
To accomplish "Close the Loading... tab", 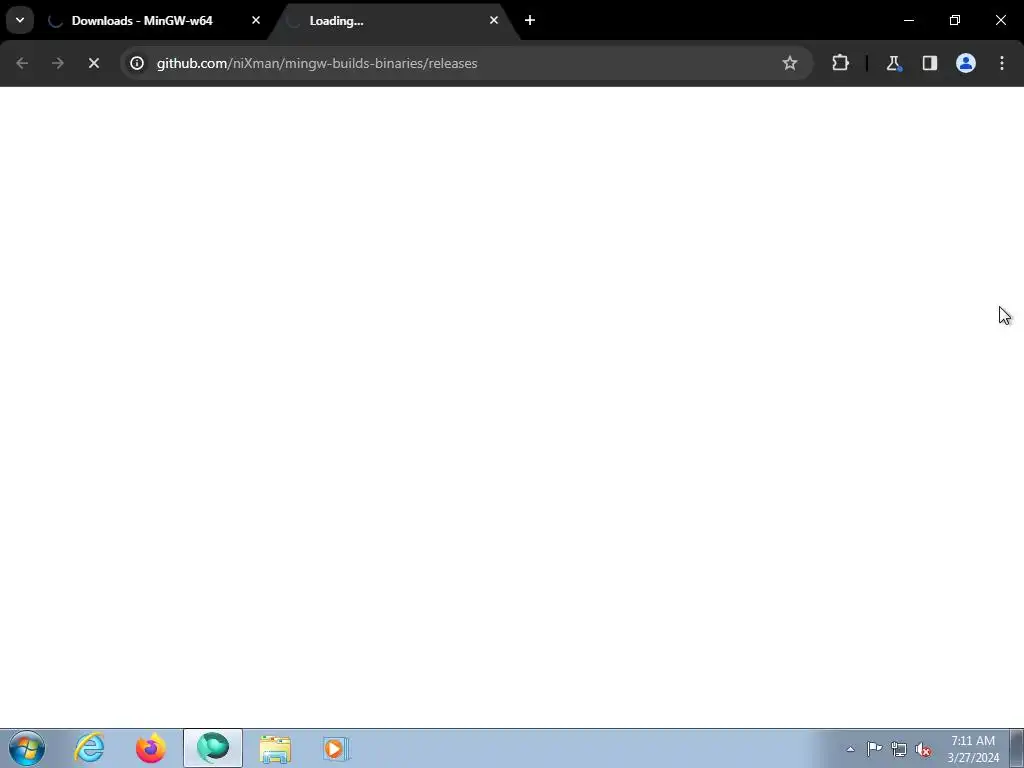I will coord(494,20).
